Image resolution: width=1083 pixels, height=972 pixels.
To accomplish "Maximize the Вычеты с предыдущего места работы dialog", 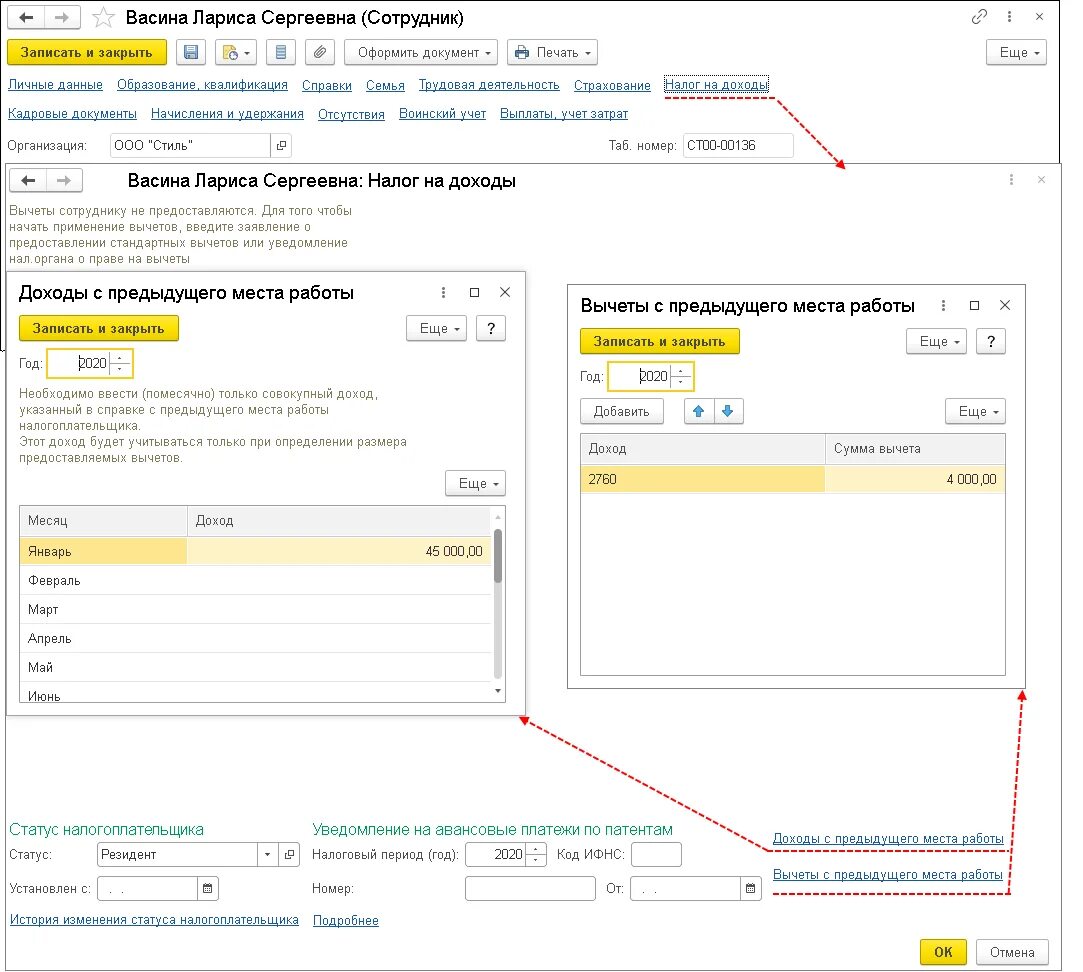I will point(974,305).
